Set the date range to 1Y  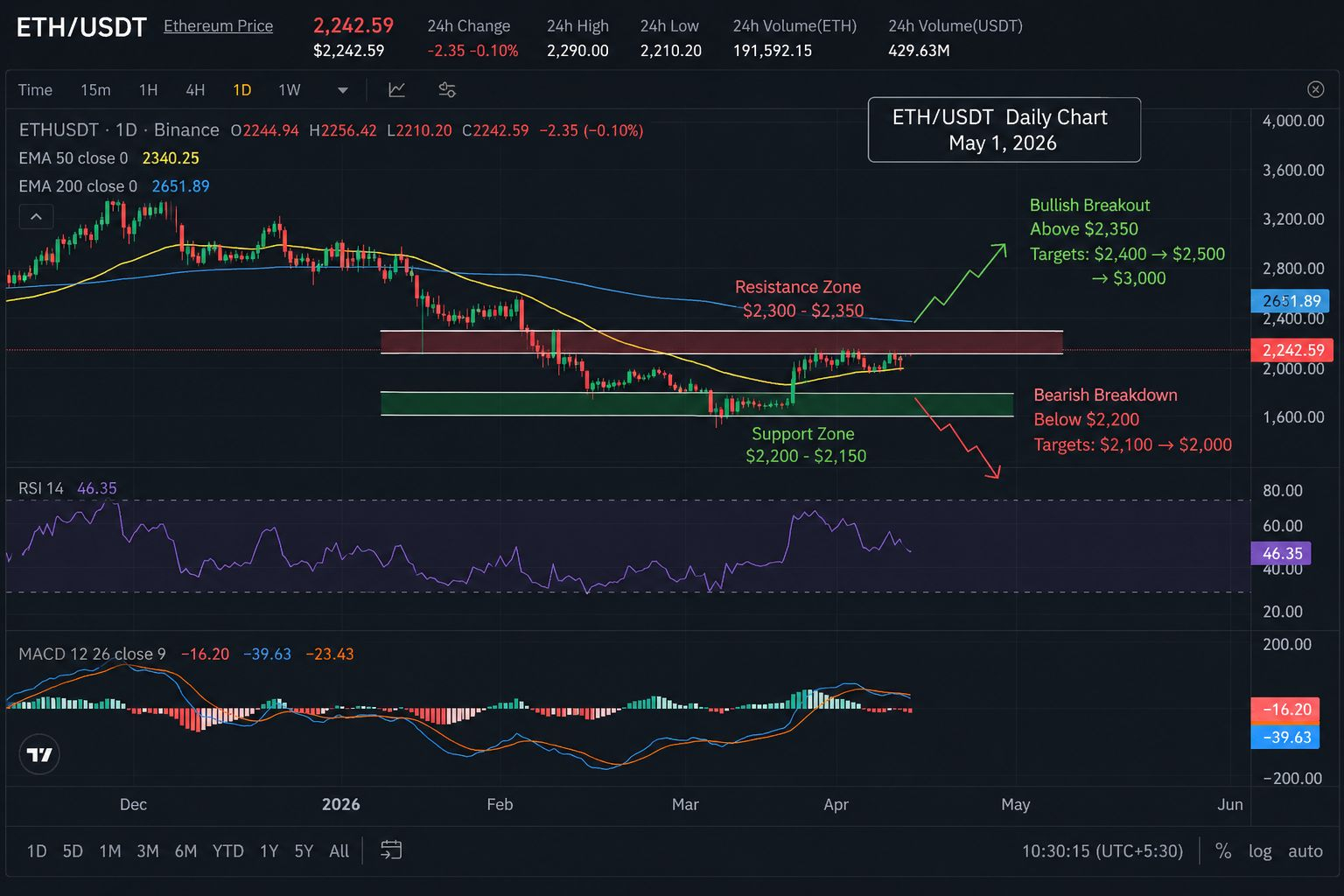pyautogui.click(x=269, y=850)
